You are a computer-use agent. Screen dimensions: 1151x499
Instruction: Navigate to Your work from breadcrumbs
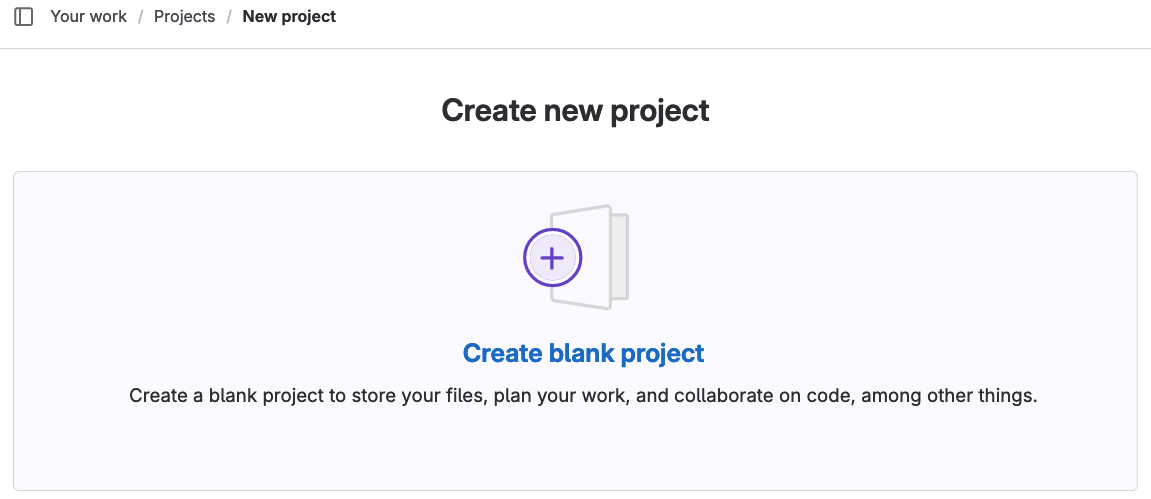click(88, 16)
